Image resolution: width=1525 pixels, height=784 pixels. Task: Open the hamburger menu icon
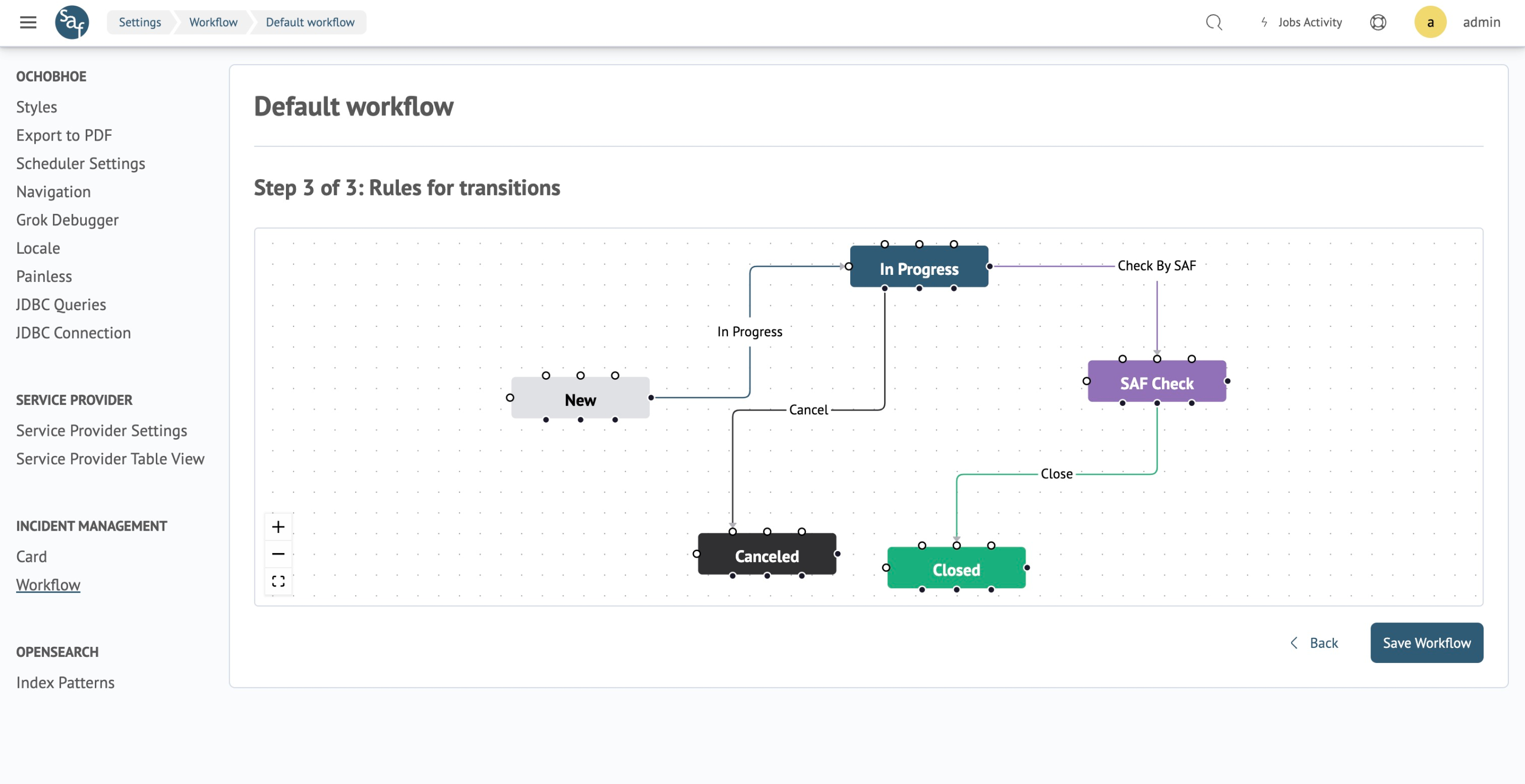[x=28, y=22]
